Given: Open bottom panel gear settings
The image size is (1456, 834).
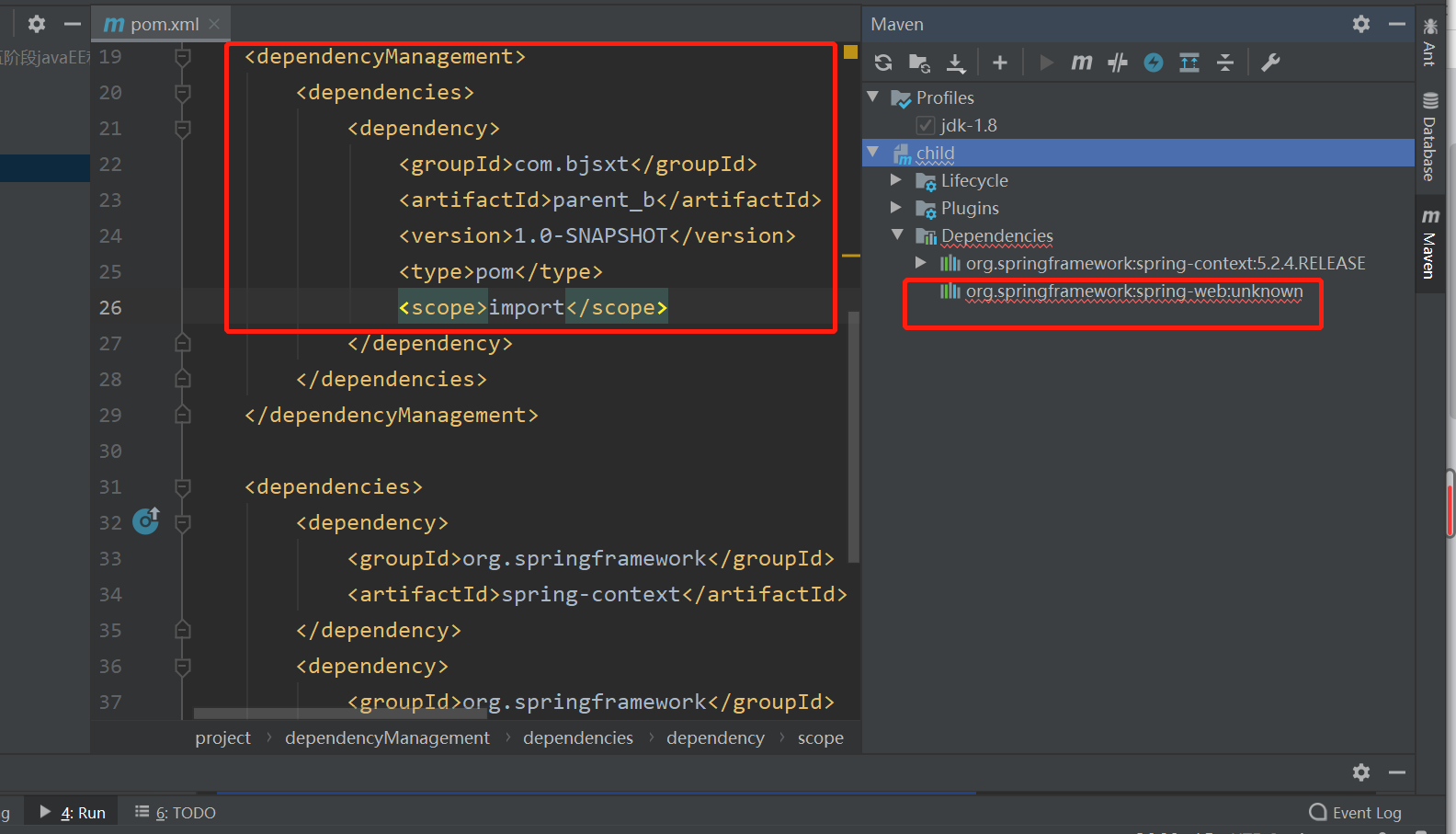Looking at the screenshot, I should [1361, 772].
